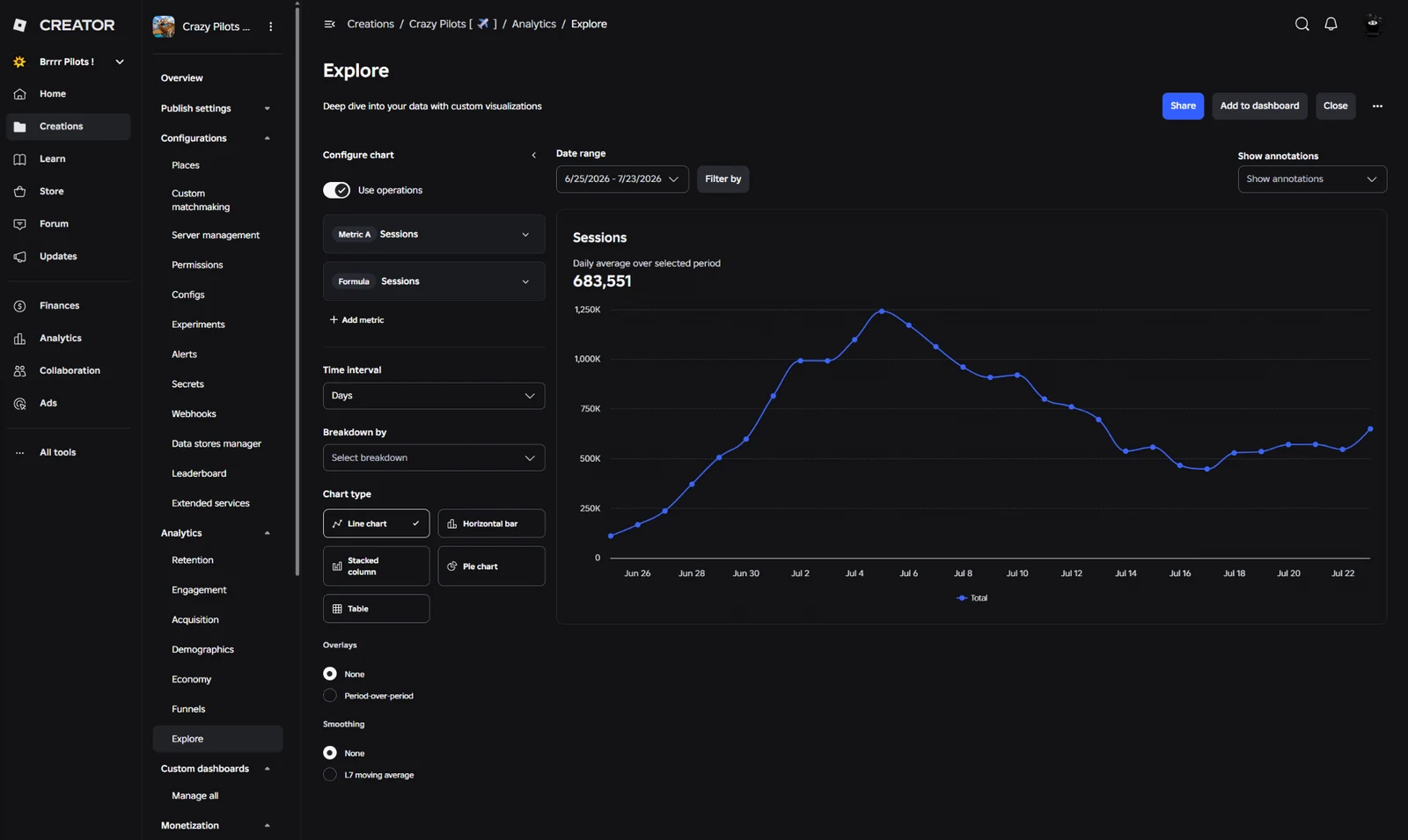Collapse sidebar with the menu toggle icon
The height and width of the screenshot is (840, 1408).
(329, 24)
